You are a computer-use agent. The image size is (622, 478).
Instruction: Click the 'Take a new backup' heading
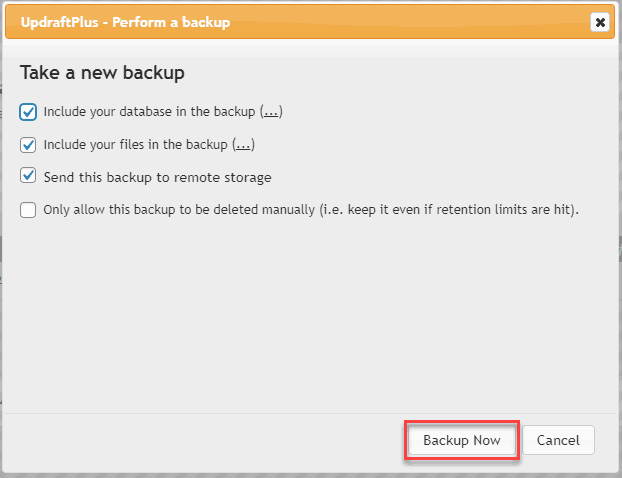102,73
